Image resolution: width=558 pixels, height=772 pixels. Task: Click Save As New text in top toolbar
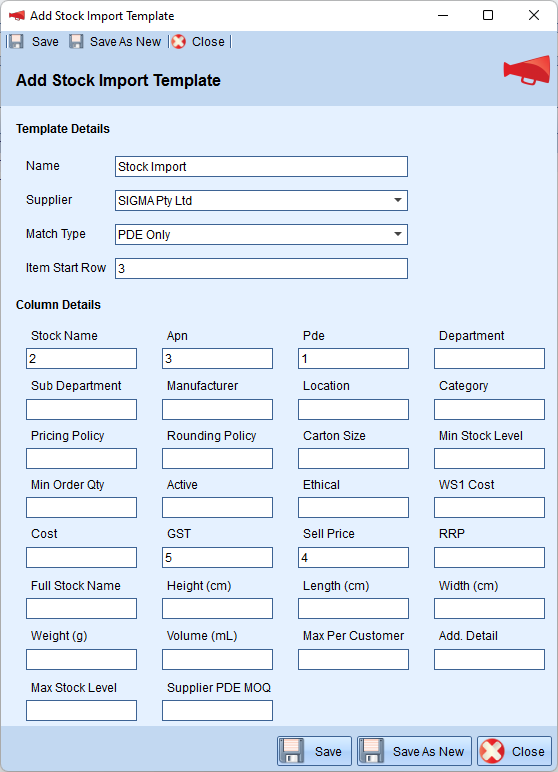tap(125, 42)
